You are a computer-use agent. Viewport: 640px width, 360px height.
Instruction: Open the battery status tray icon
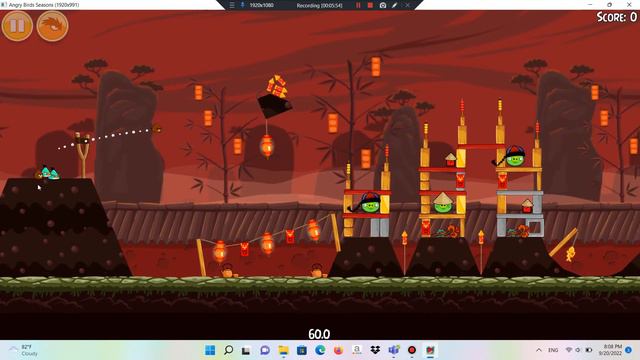point(589,350)
